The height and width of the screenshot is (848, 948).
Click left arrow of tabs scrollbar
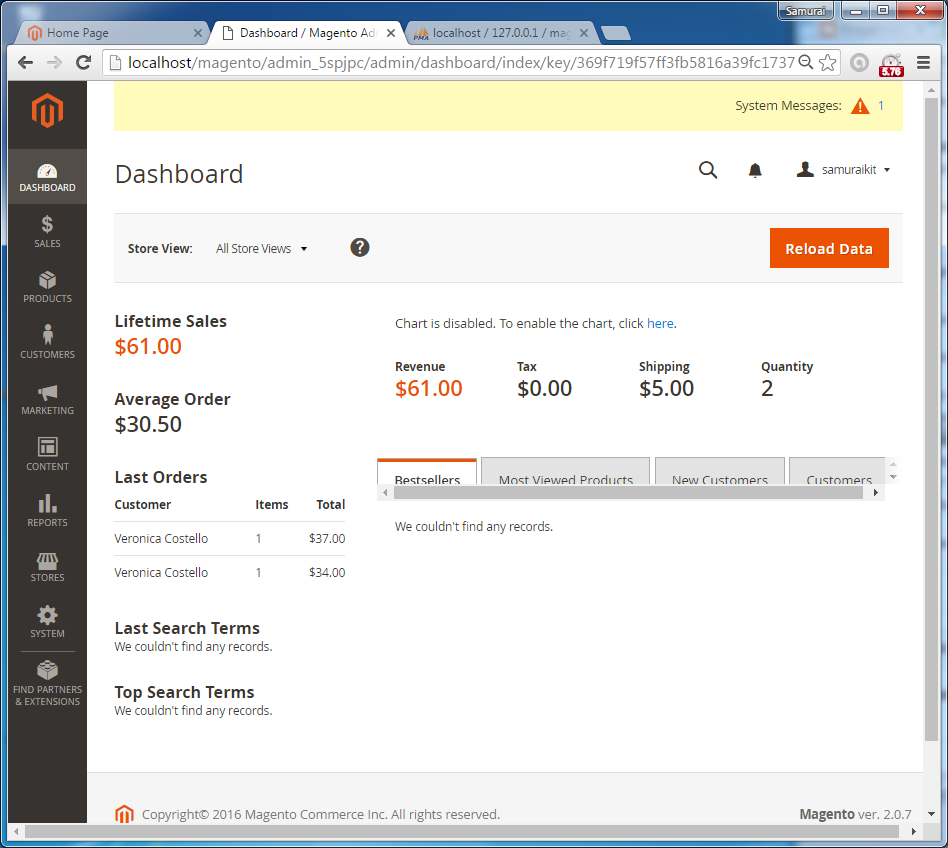[385, 493]
